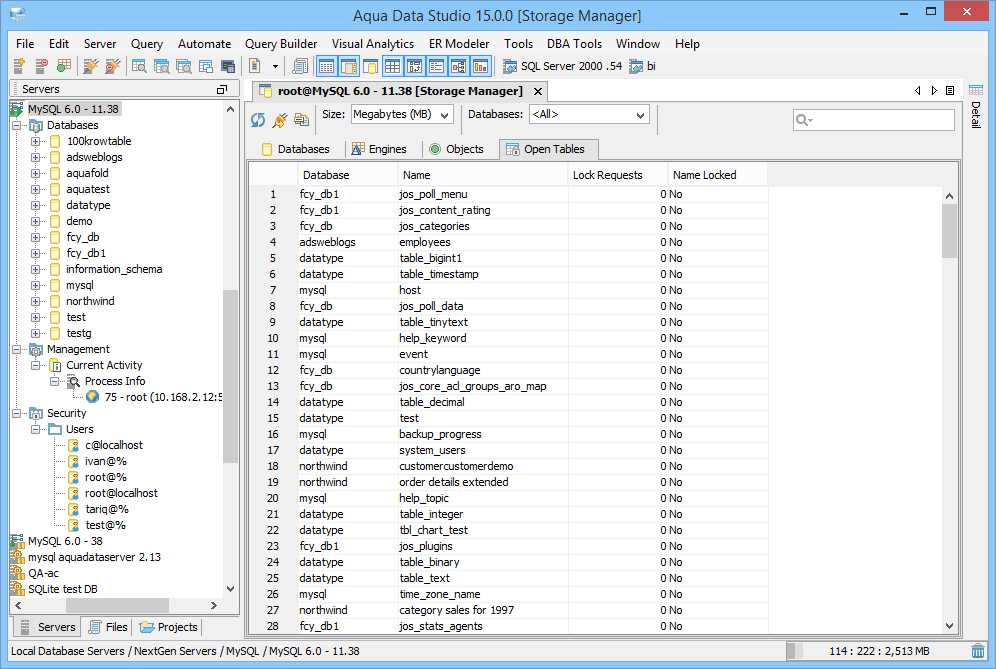Select the information_schema database
Viewport: 996px width, 669px height.
114,269
